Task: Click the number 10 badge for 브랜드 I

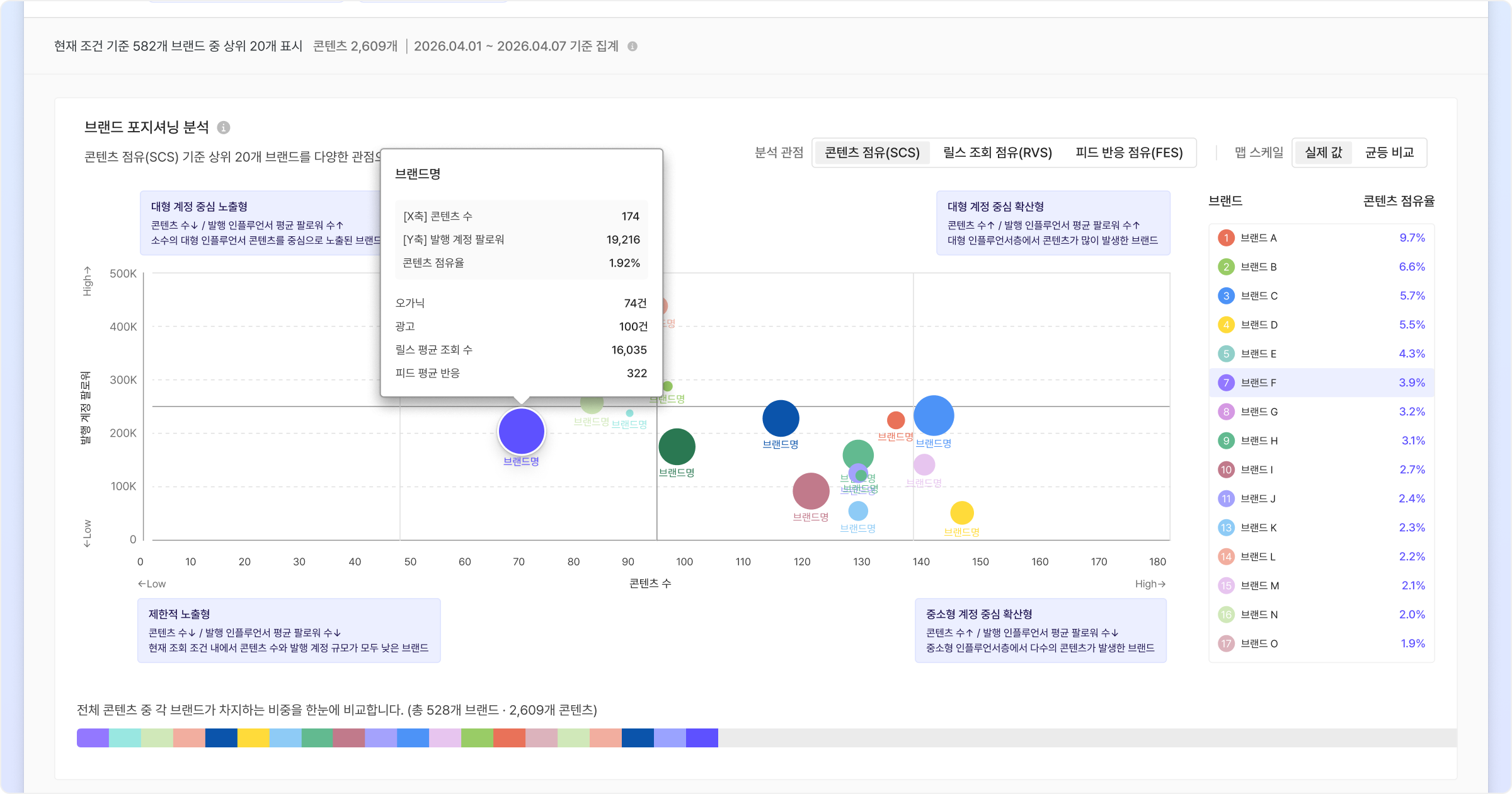Action: click(1226, 470)
